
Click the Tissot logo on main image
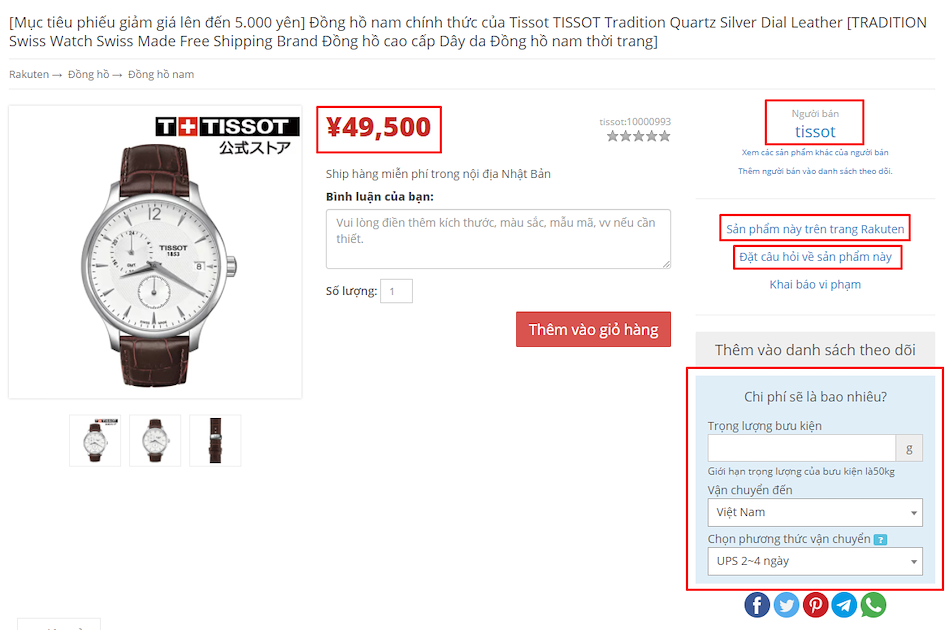pos(227,127)
